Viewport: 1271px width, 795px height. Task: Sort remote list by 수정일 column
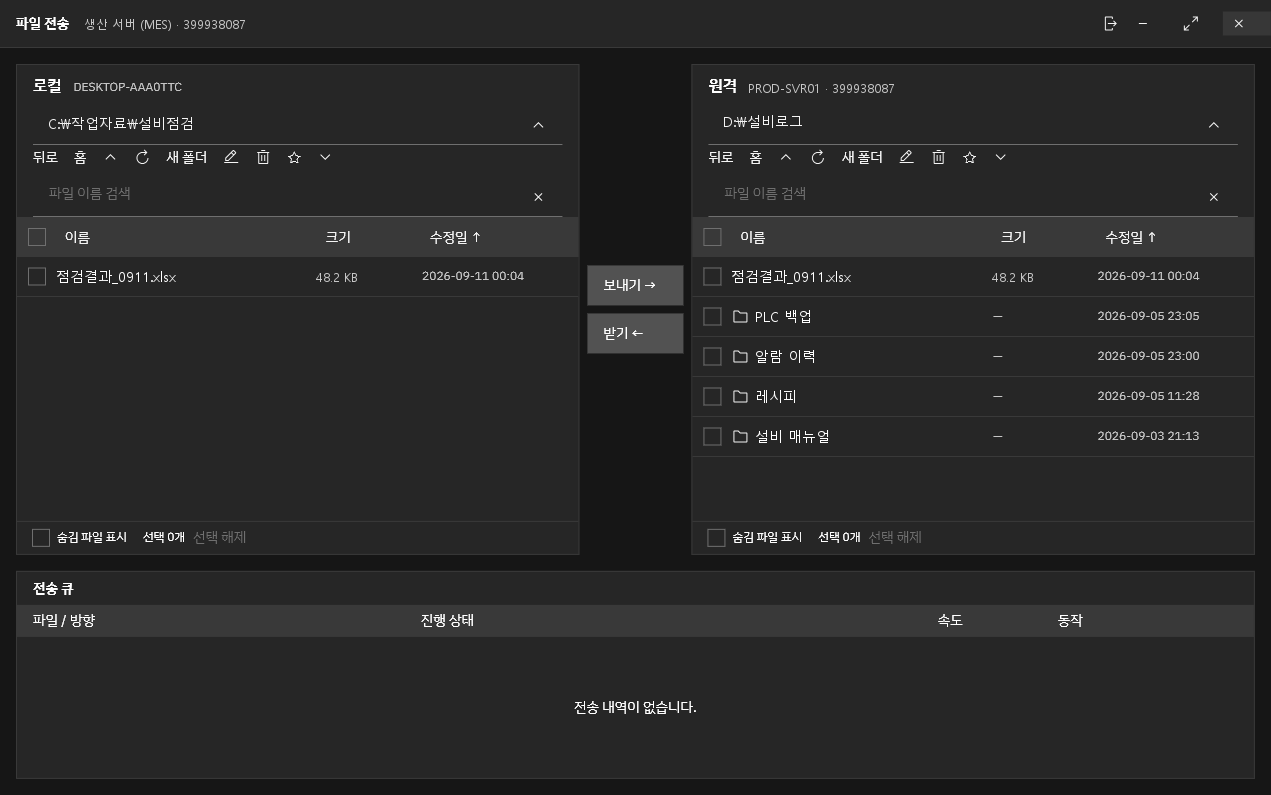[x=1131, y=237]
